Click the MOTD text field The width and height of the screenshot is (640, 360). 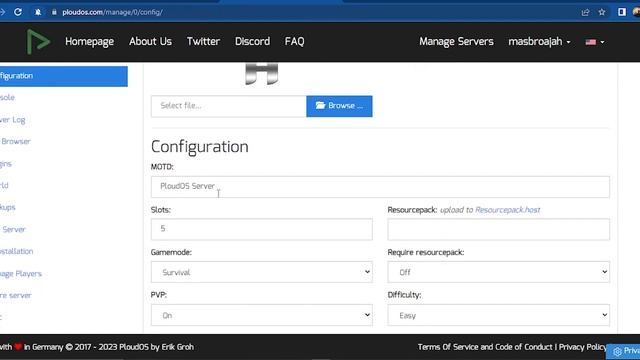380,187
